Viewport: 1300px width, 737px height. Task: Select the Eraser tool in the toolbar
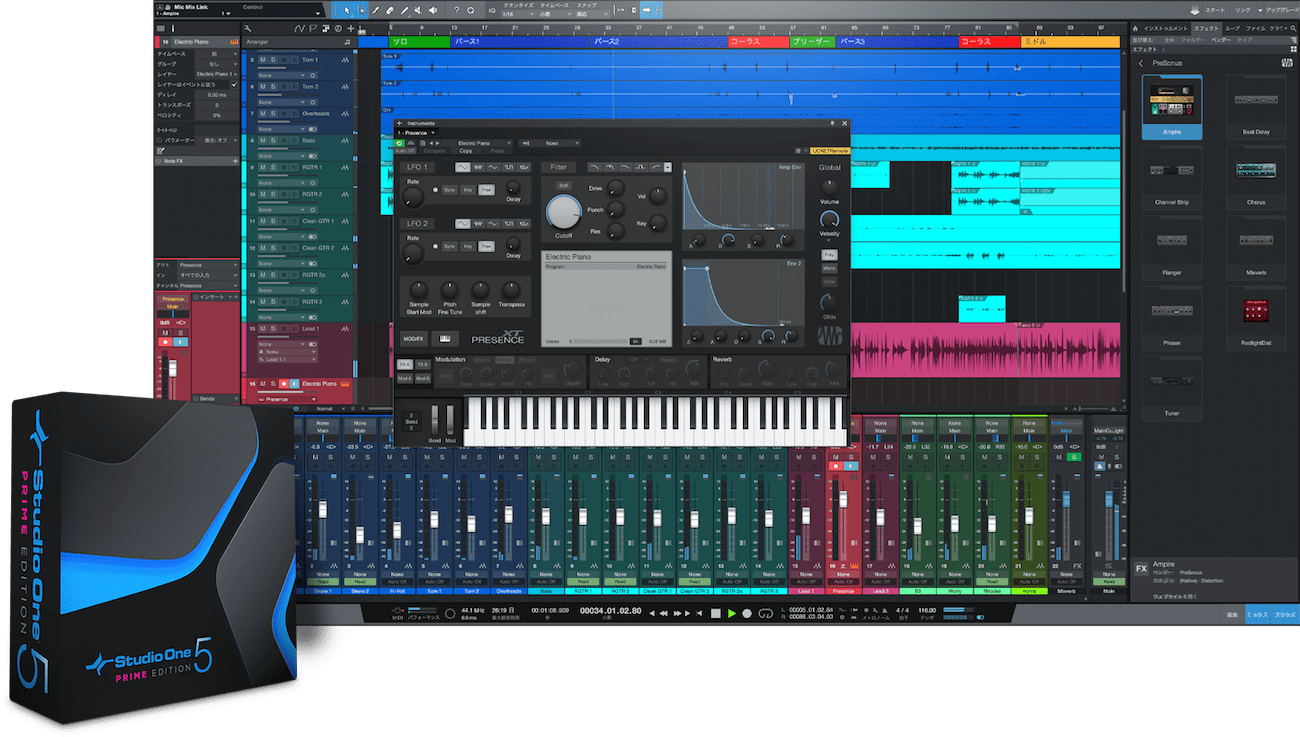(x=390, y=10)
